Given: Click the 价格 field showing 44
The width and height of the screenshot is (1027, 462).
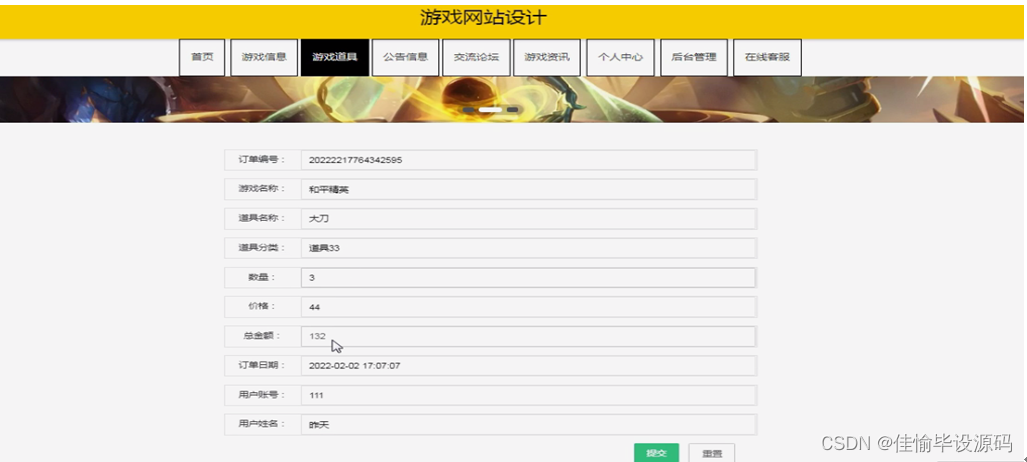Looking at the screenshot, I should tap(529, 307).
